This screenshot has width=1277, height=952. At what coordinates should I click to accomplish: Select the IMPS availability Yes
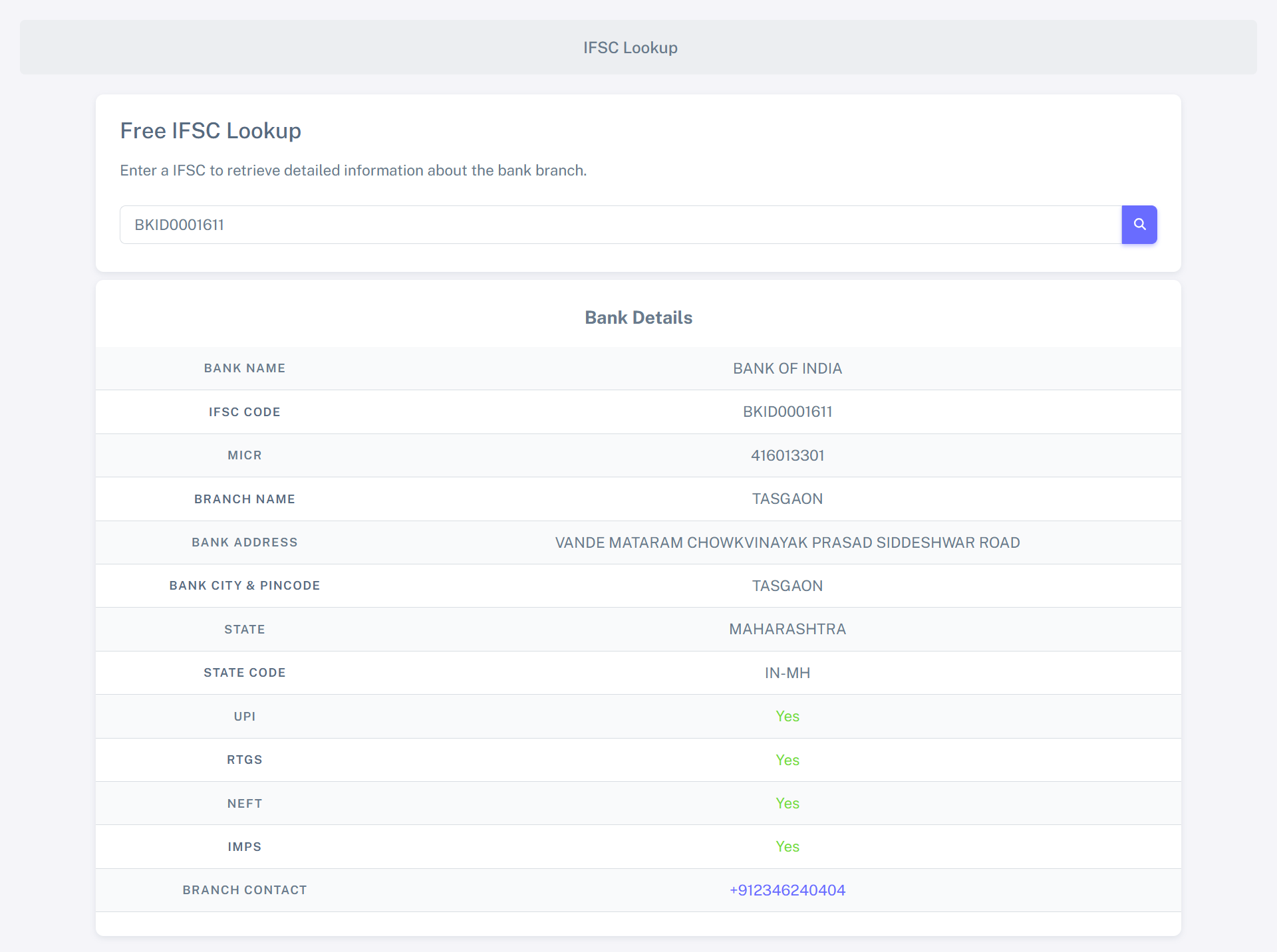pos(787,847)
